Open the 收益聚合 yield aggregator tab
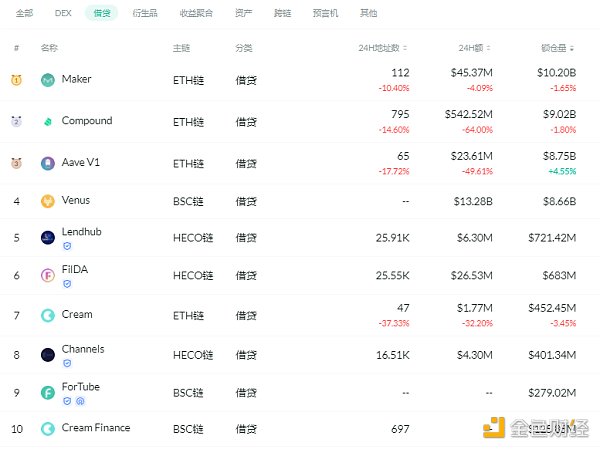 point(196,13)
